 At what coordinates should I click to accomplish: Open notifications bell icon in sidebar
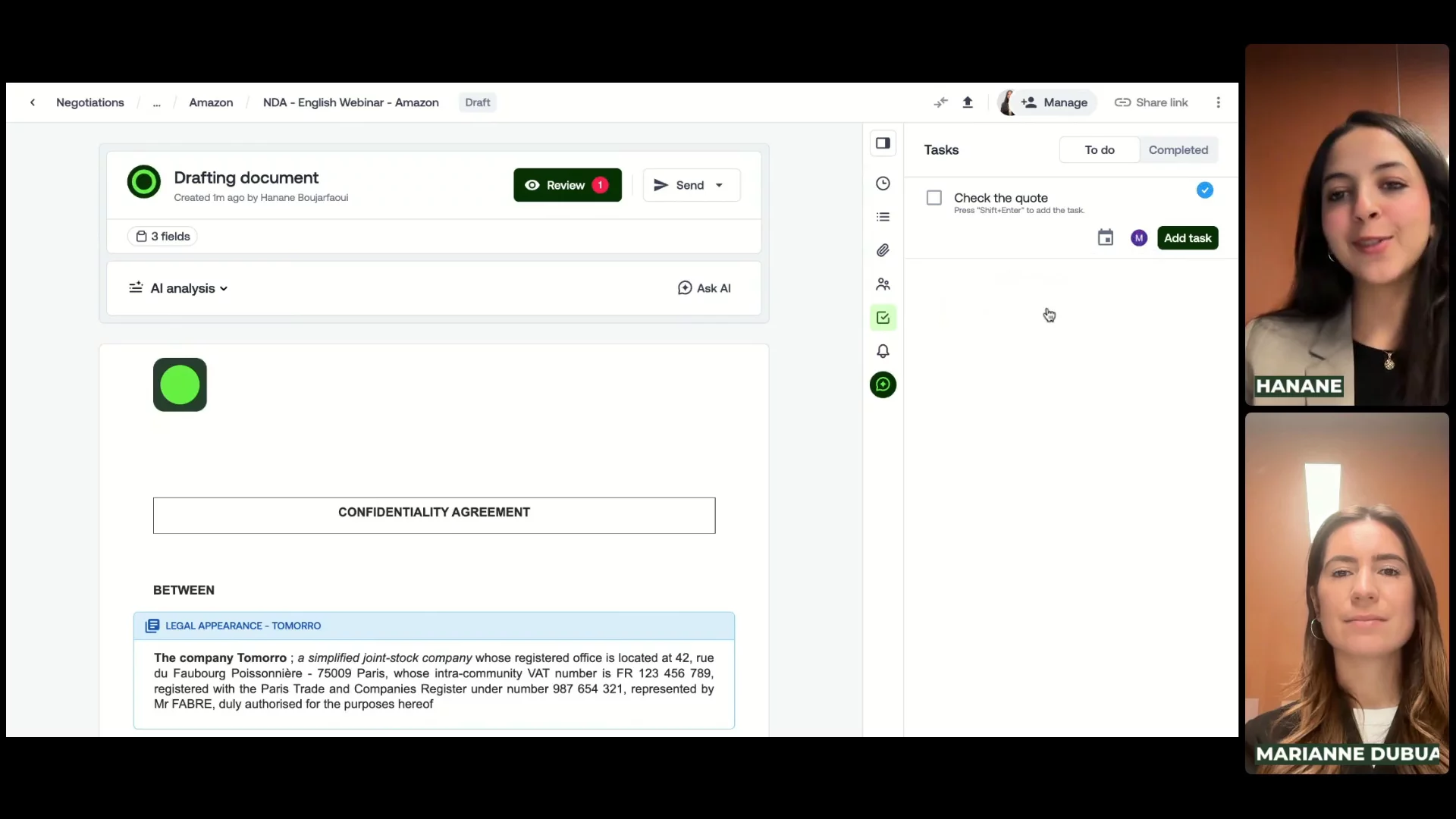point(883,351)
